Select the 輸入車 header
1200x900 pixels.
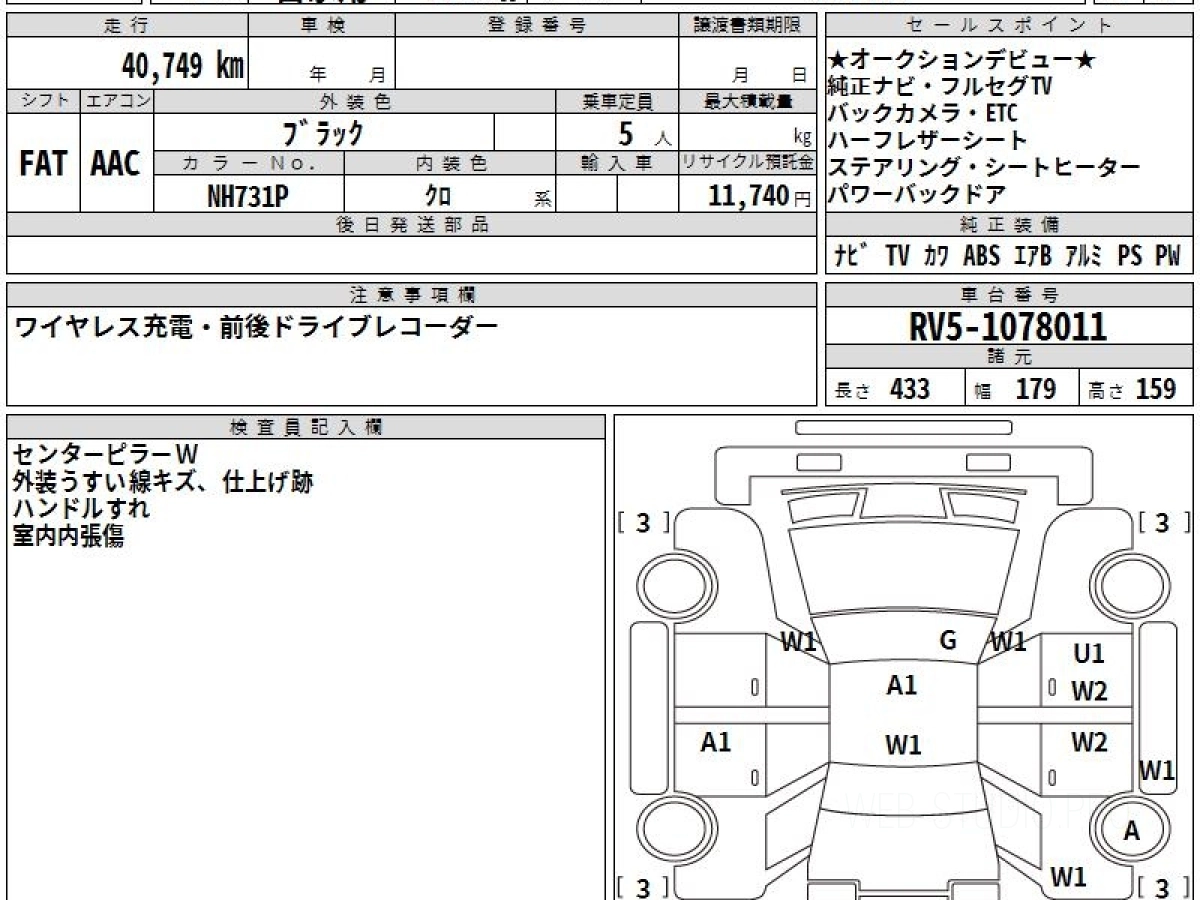(x=617, y=163)
